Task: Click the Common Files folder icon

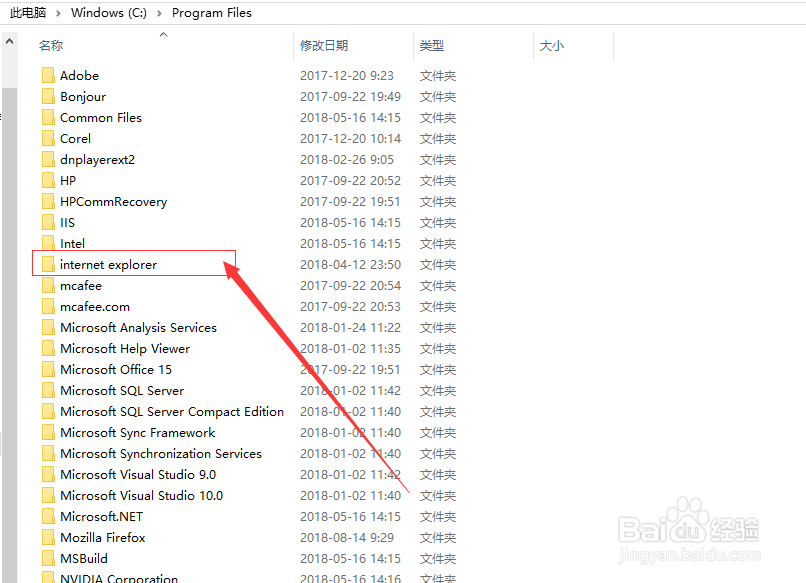Action: click(48, 117)
